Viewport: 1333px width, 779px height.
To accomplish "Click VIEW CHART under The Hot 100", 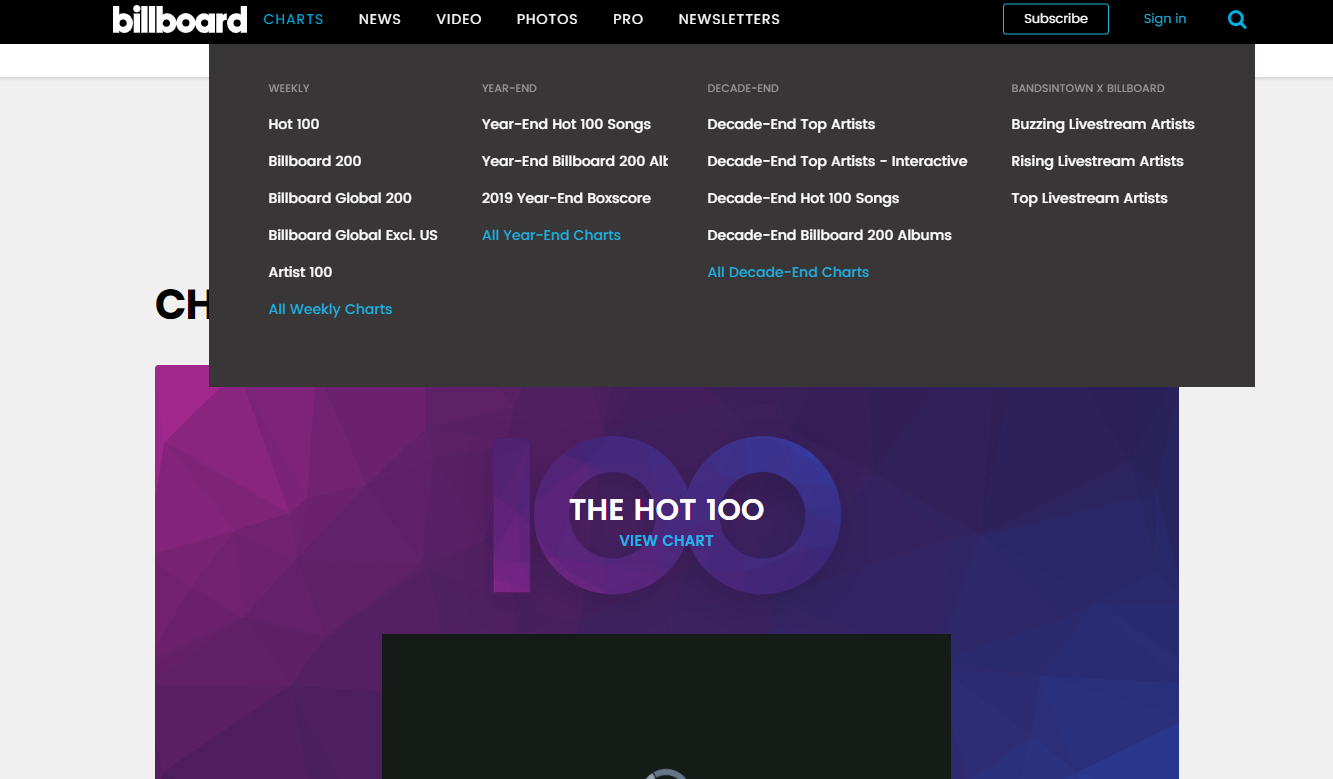I will point(666,541).
